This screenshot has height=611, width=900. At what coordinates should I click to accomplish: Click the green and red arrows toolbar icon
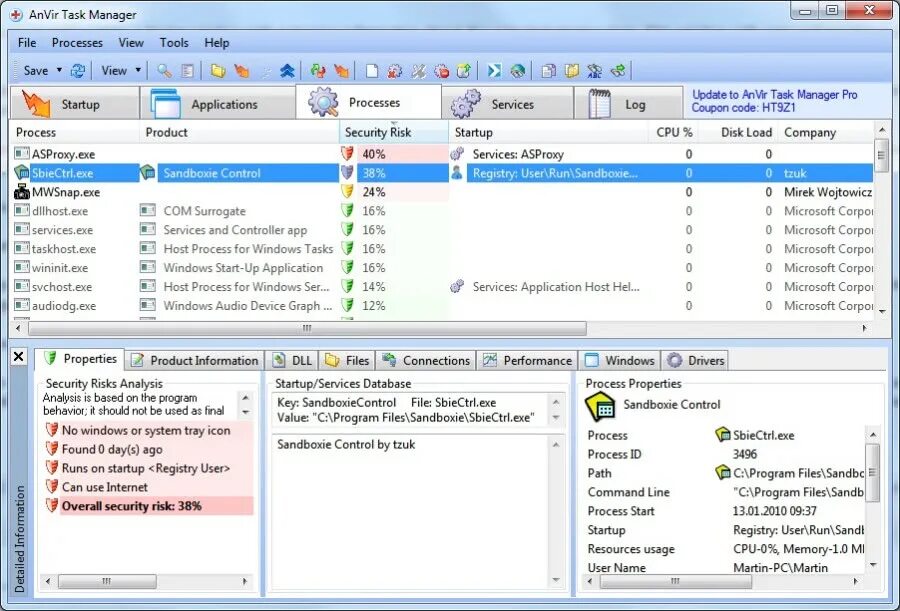(x=317, y=71)
